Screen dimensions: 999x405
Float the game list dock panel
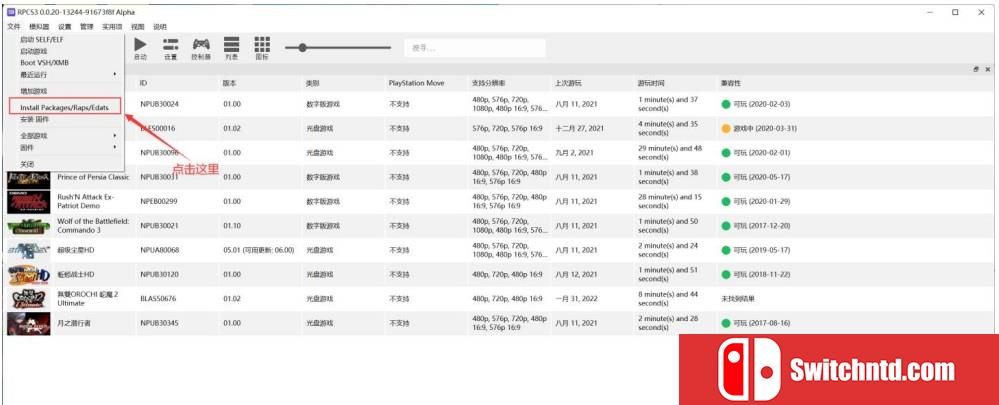pyautogui.click(x=975, y=69)
